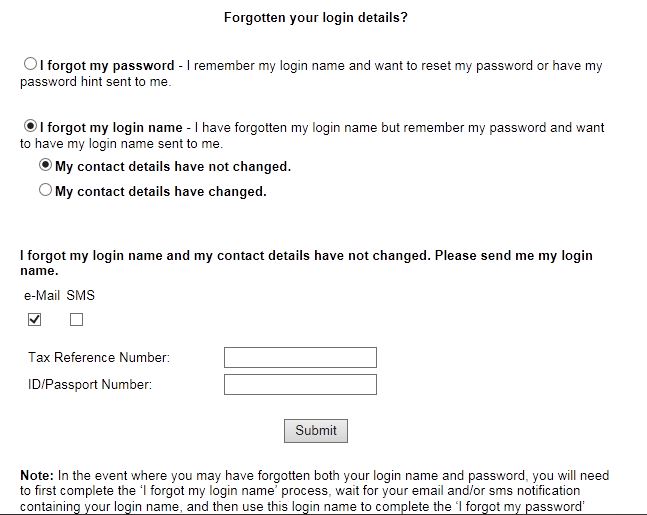Click the 'e-Mail' column label

tap(41, 296)
